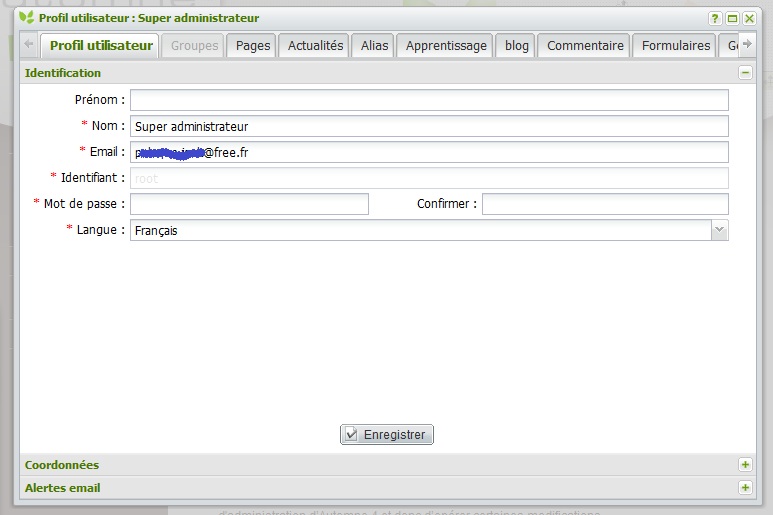Click into the Mot de passe field
Viewport: 773px width, 515px height.
coord(249,204)
